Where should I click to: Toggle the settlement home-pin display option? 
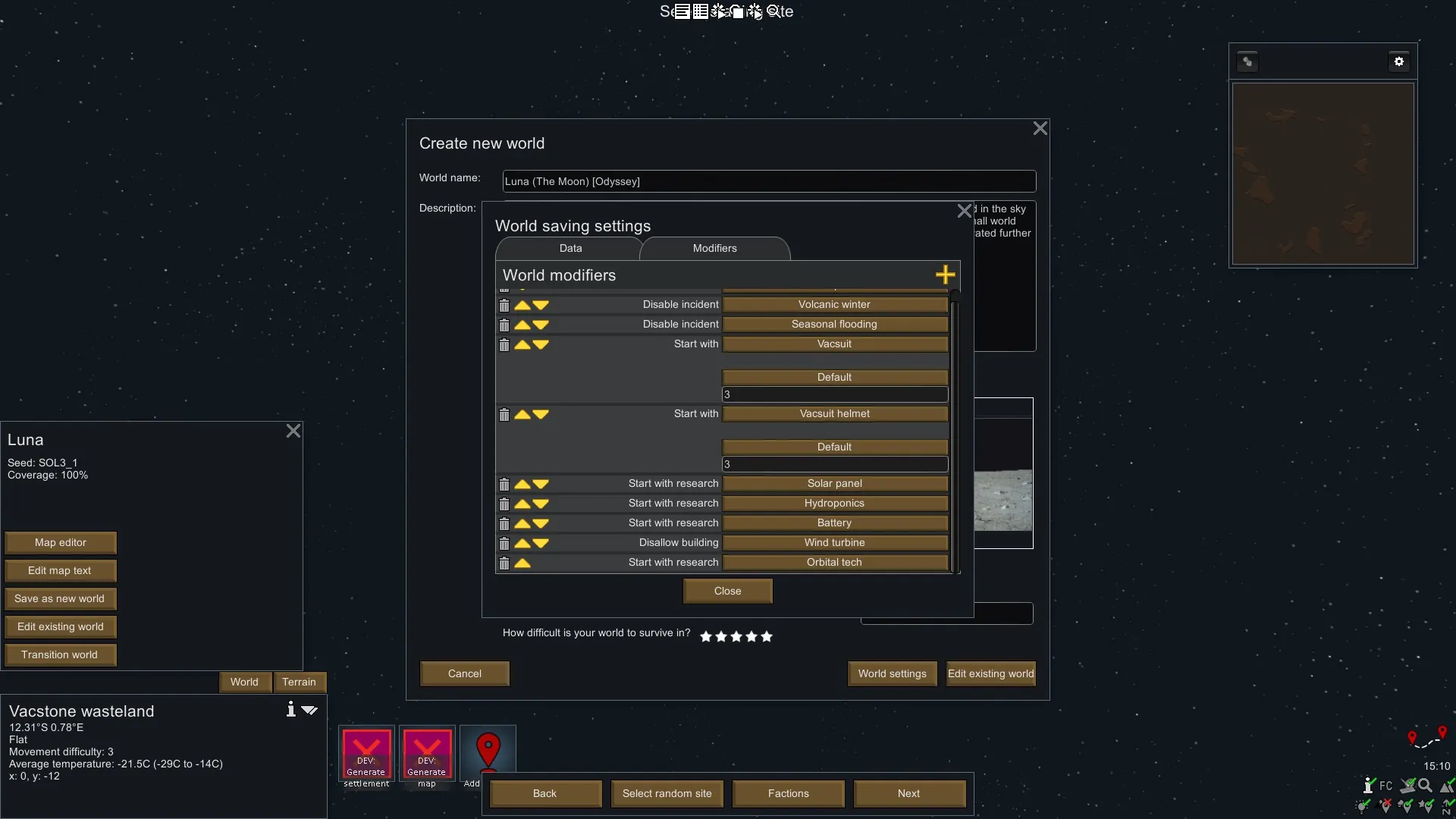click(x=1404, y=806)
